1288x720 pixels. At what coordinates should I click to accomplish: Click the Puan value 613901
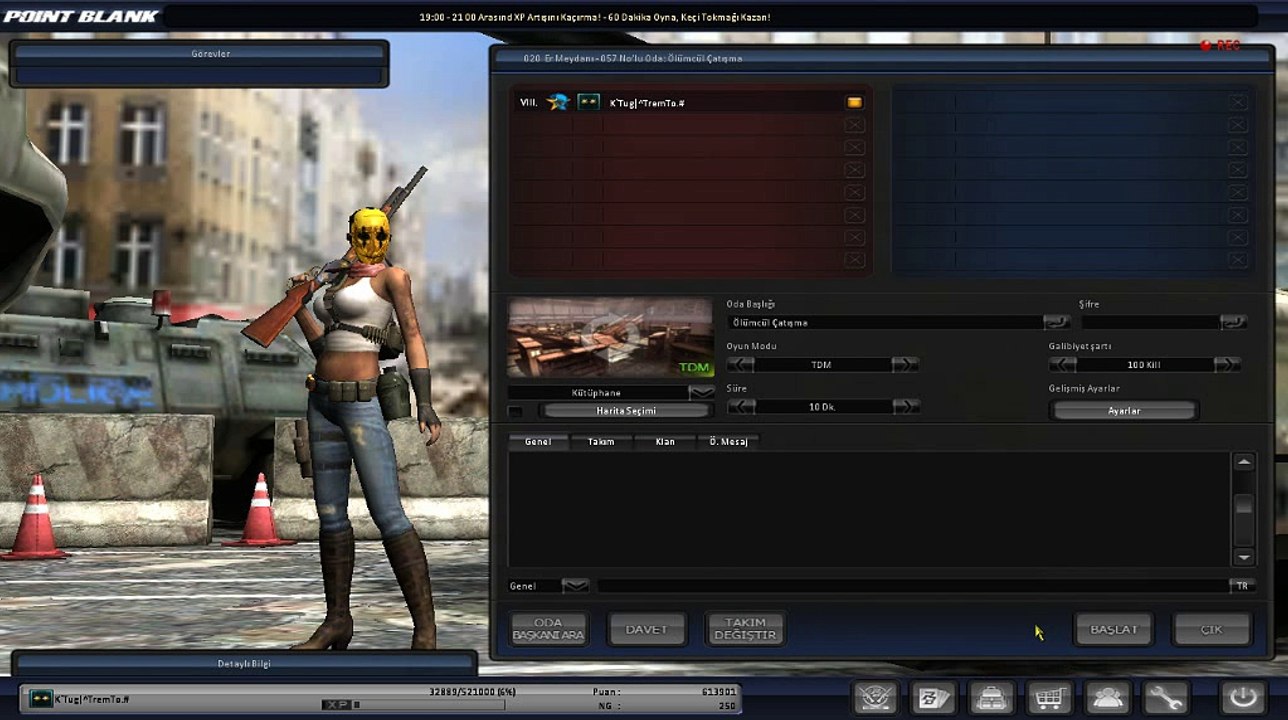tap(718, 691)
